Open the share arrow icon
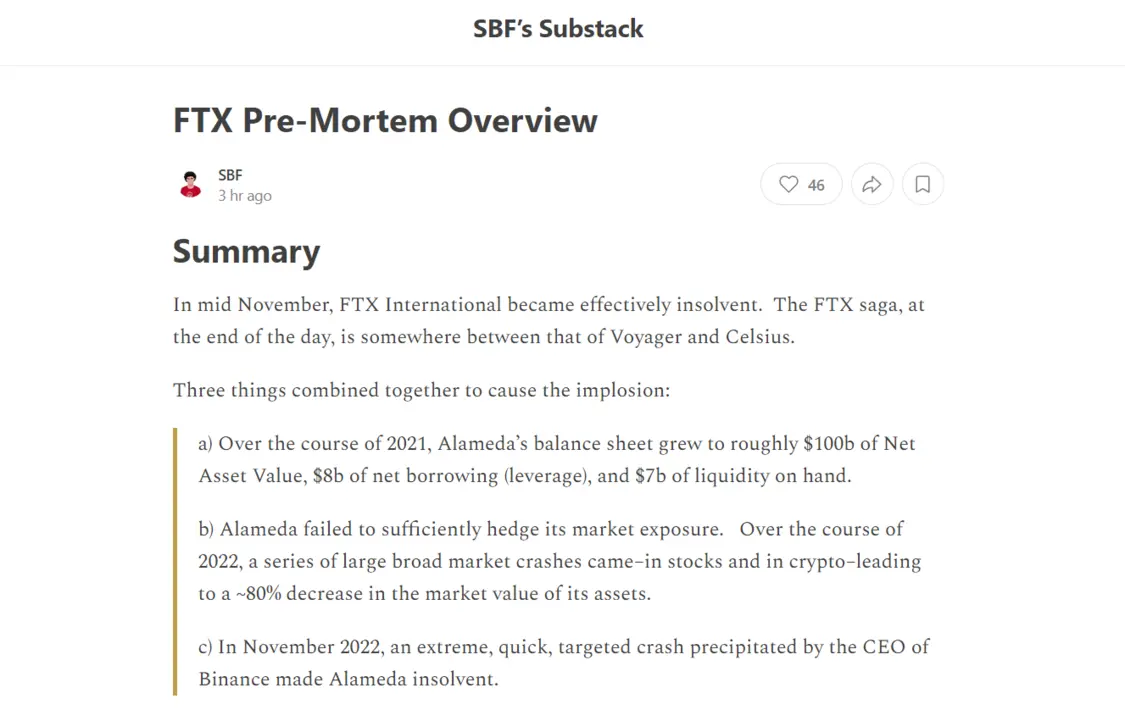 click(872, 184)
